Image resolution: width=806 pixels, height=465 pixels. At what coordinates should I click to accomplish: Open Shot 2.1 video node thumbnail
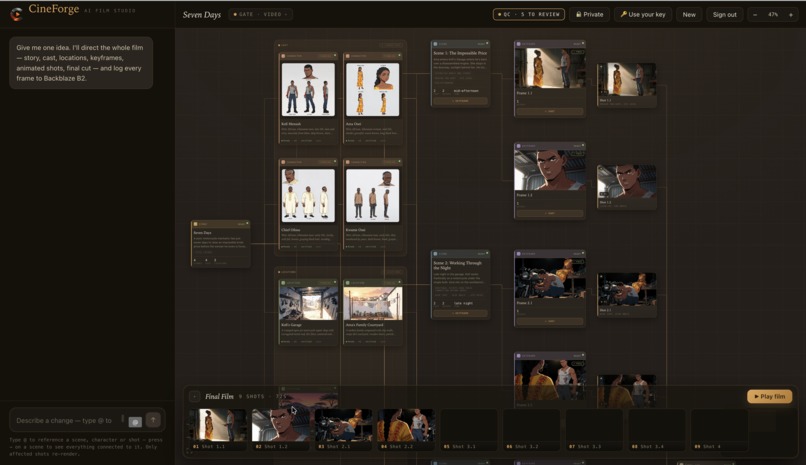point(626,290)
